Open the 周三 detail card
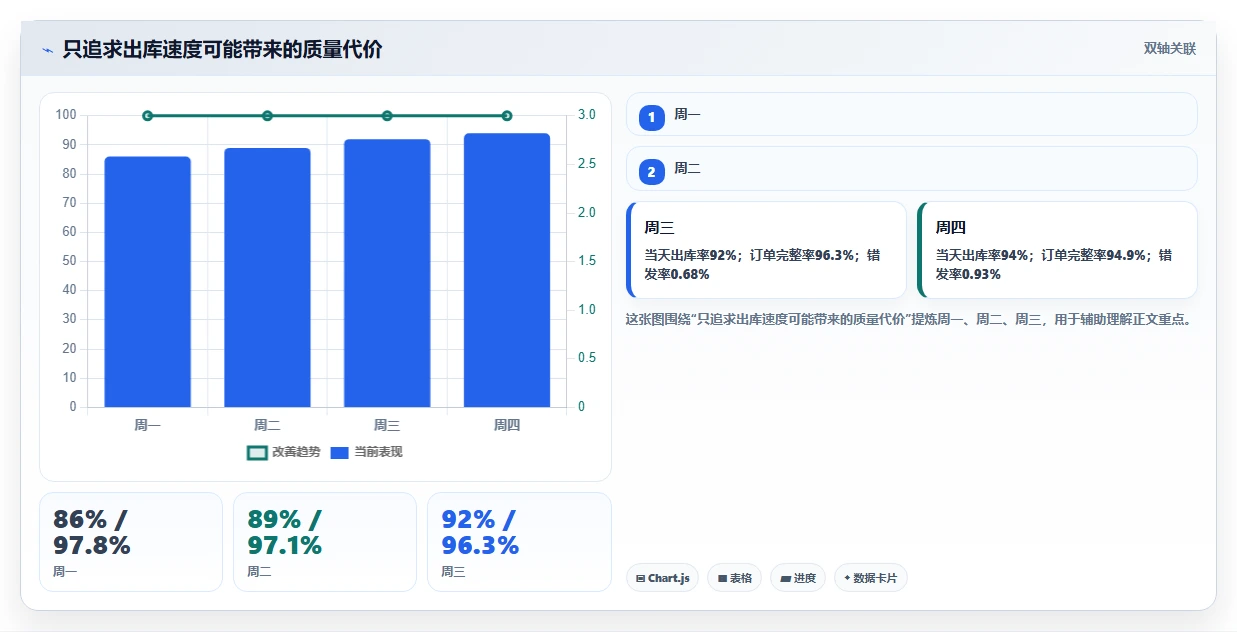The height and width of the screenshot is (632, 1237). click(766, 250)
